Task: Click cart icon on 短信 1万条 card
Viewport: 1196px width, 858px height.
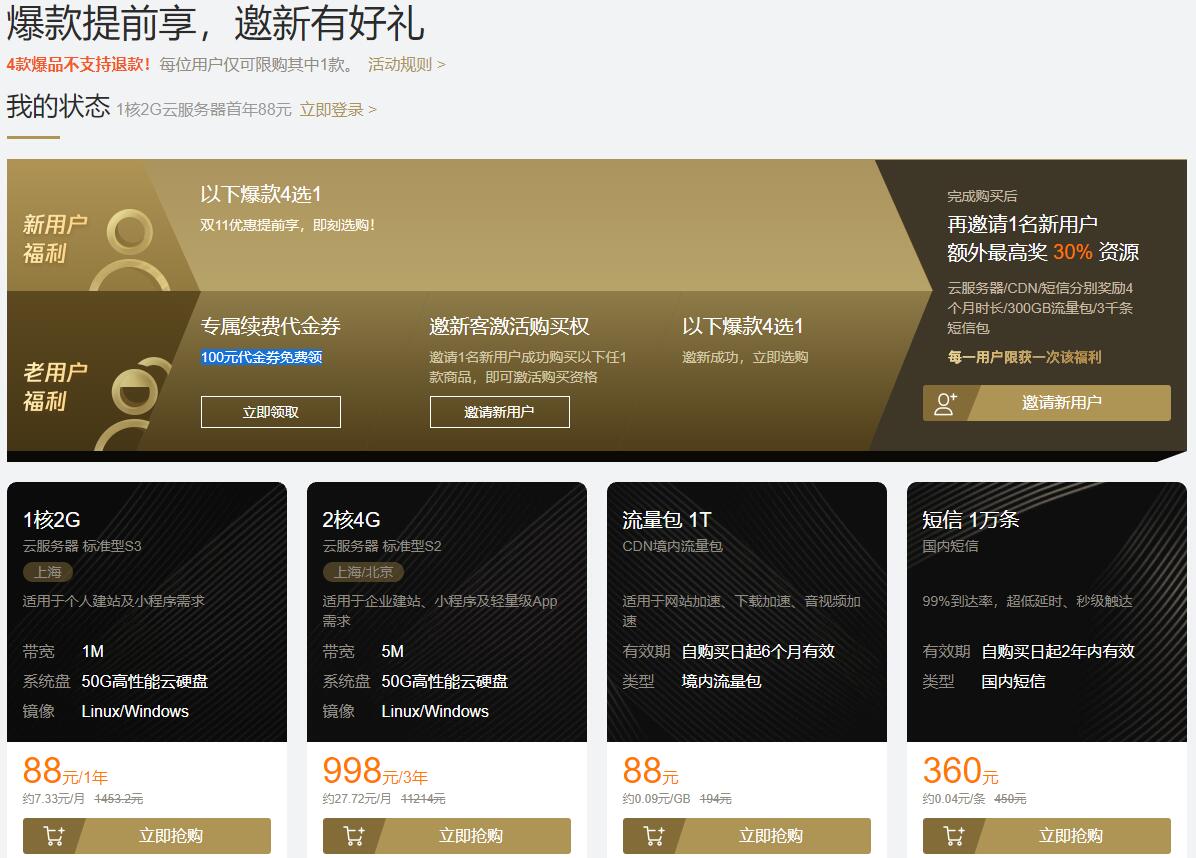Action: click(953, 836)
